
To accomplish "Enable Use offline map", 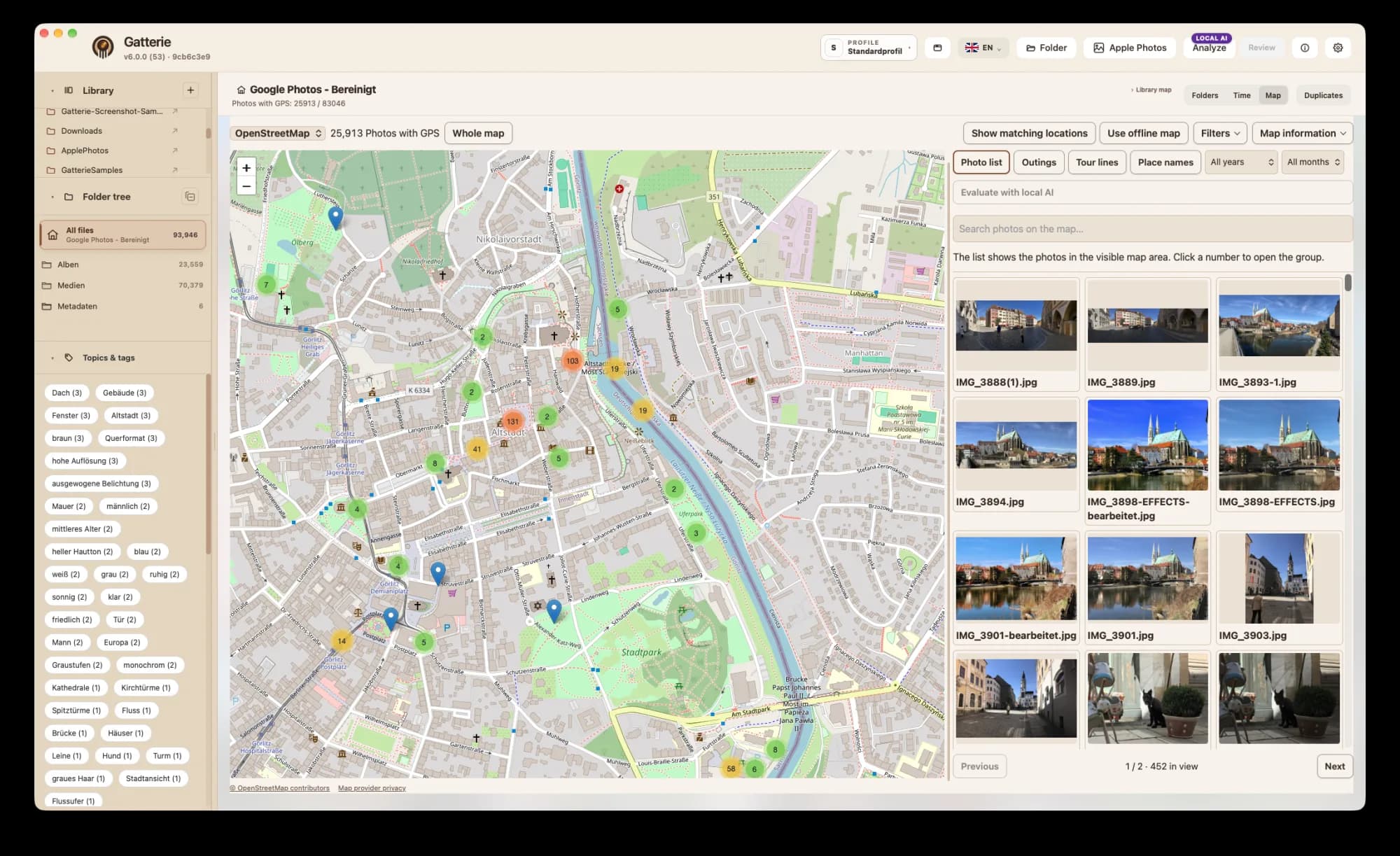I will (1144, 133).
